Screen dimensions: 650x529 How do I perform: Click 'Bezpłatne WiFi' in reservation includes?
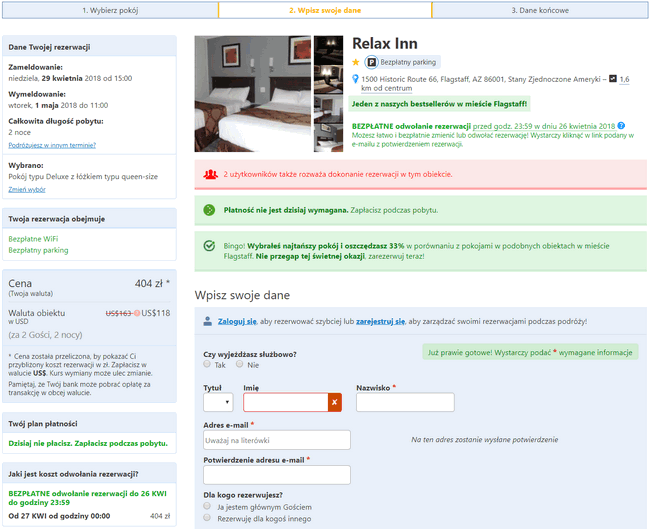[33, 239]
